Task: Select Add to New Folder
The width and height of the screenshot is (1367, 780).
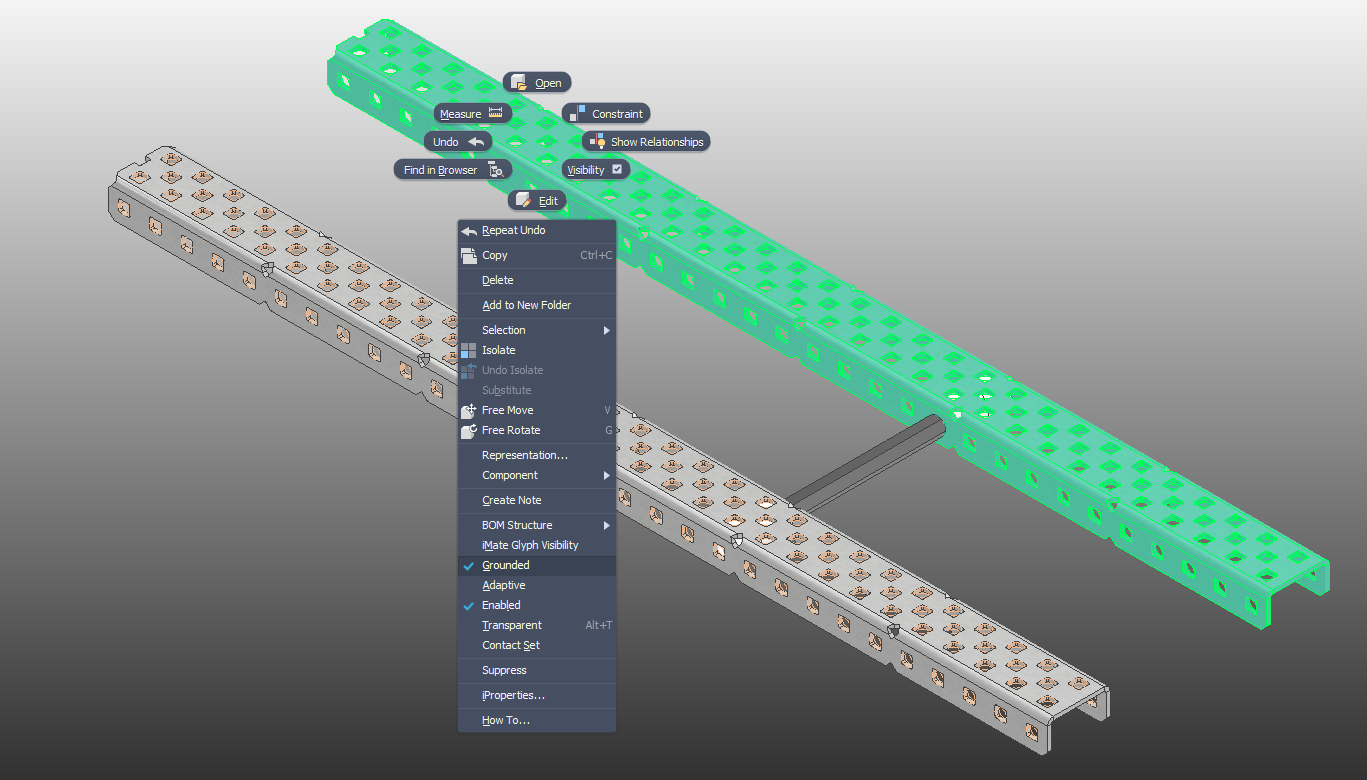Action: (537, 305)
